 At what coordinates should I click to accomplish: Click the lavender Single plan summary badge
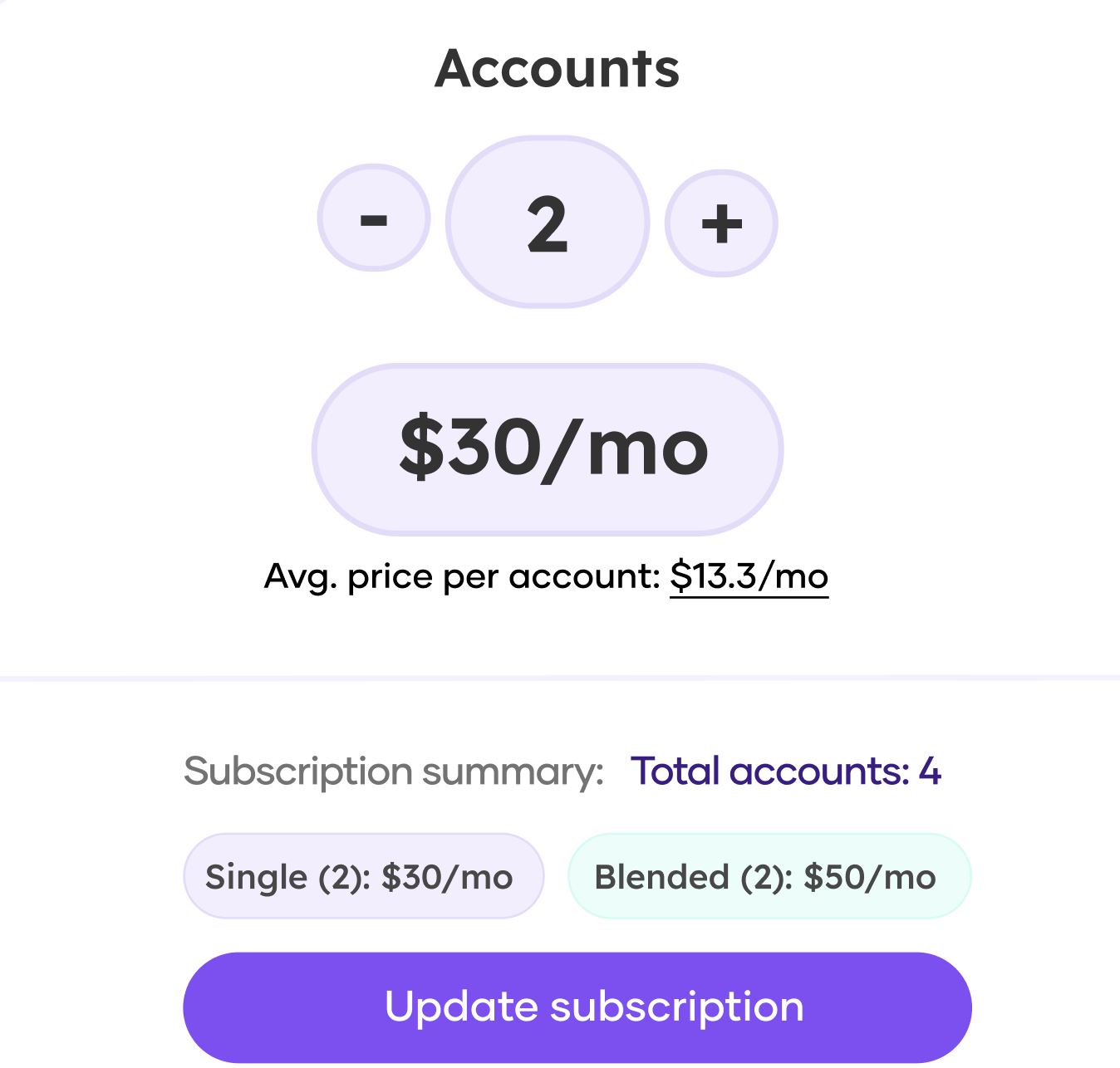[364, 876]
